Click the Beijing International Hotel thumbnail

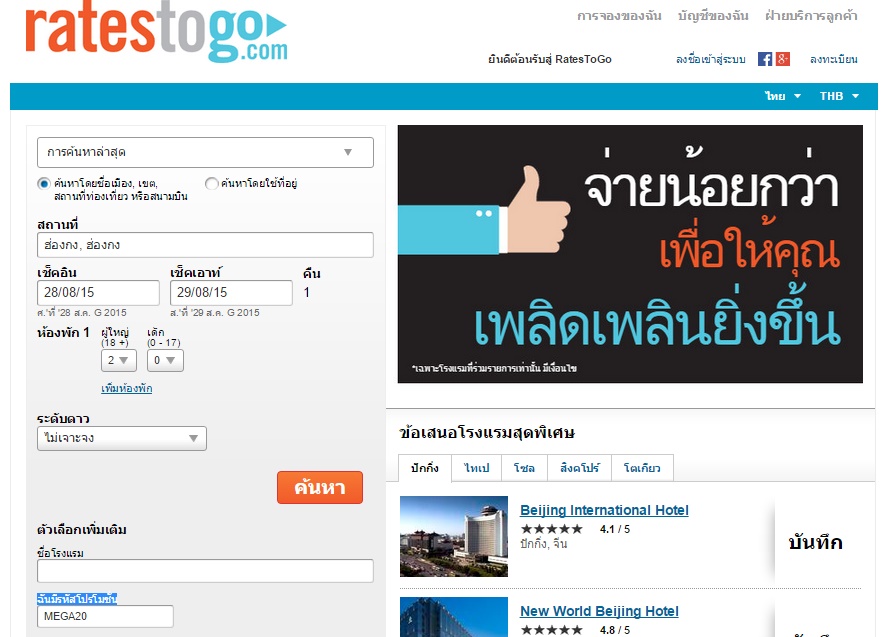[454, 537]
